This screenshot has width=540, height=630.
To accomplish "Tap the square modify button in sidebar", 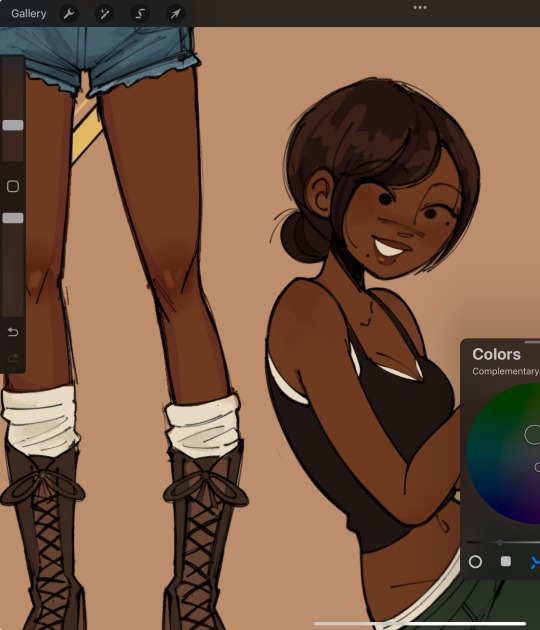I will pos(13,186).
